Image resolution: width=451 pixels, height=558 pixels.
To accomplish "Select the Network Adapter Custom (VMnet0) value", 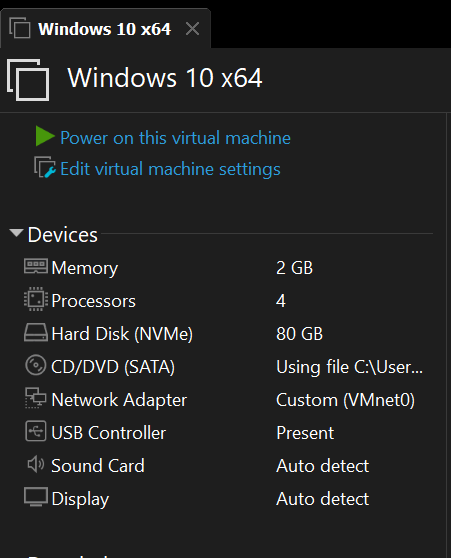I will (345, 400).
